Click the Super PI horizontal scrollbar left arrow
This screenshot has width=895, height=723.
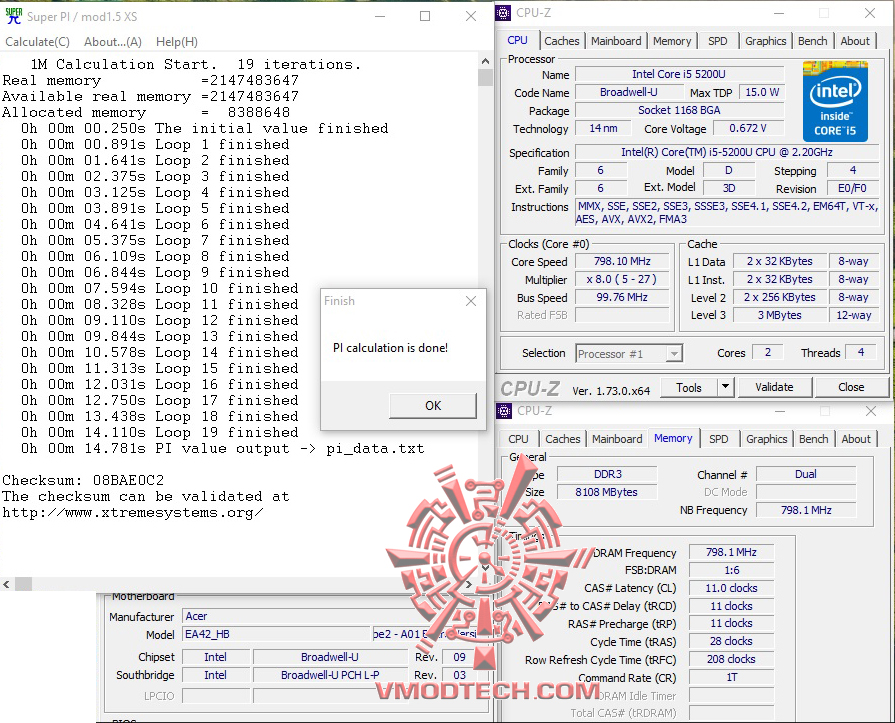click(6, 584)
